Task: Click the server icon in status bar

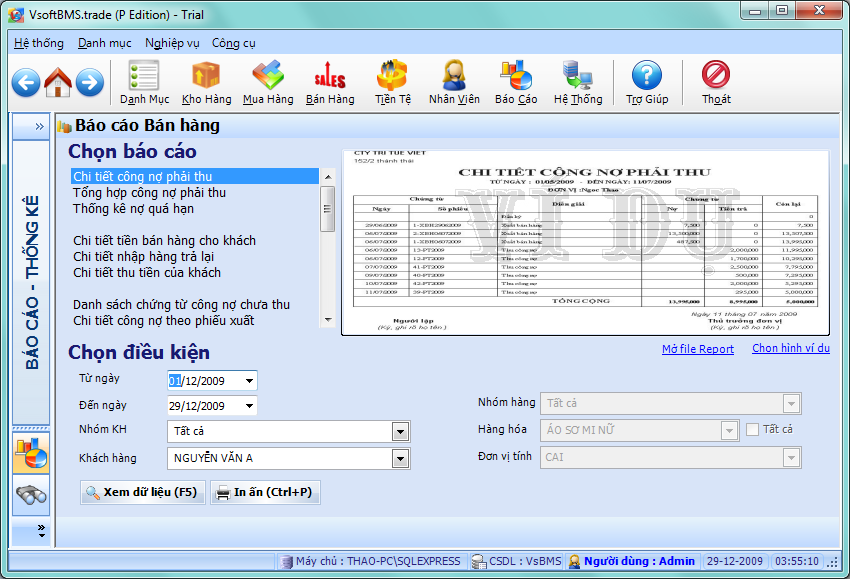Action: click(x=286, y=562)
